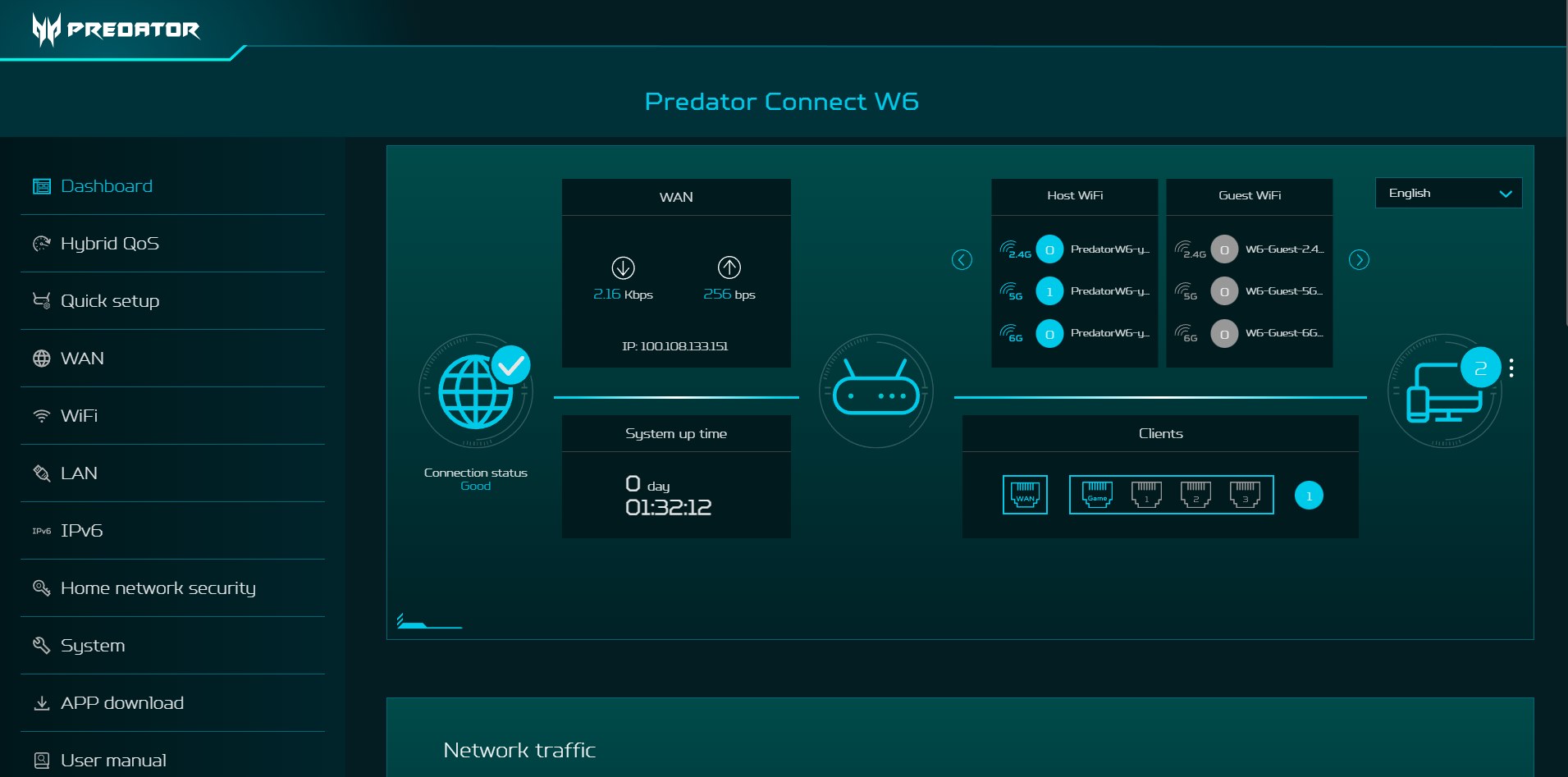The image size is (1568, 777).
Task: Click the WAN ethernet port icon
Action: tap(1025, 495)
